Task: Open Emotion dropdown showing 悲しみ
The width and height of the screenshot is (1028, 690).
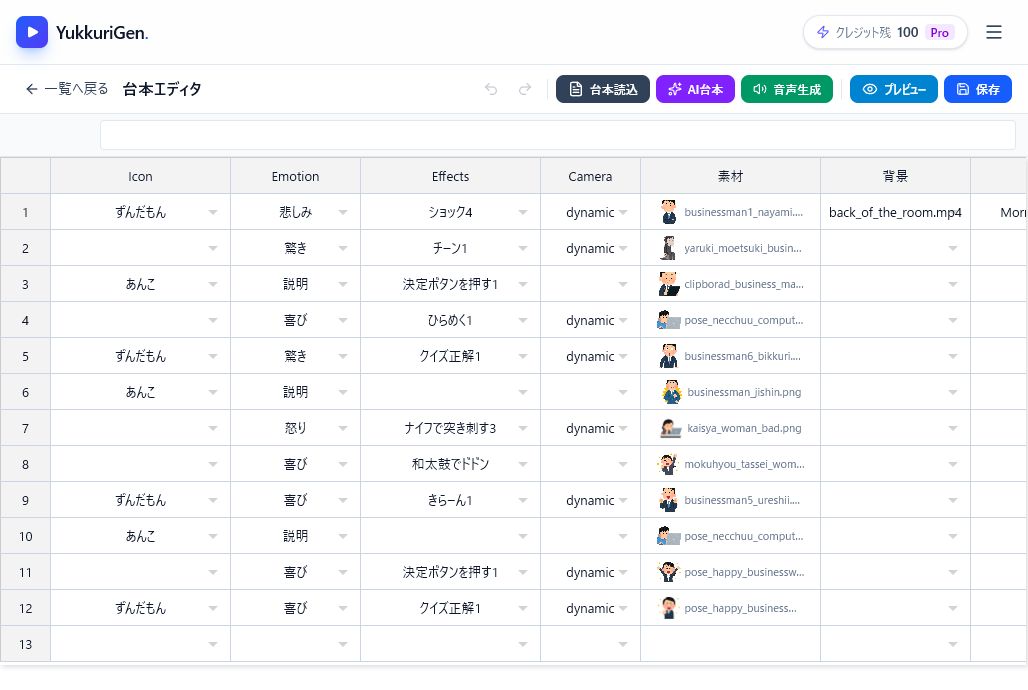Action: pos(342,213)
